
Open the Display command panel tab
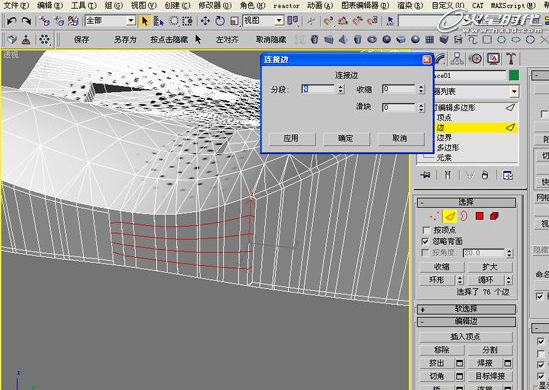click(493, 58)
